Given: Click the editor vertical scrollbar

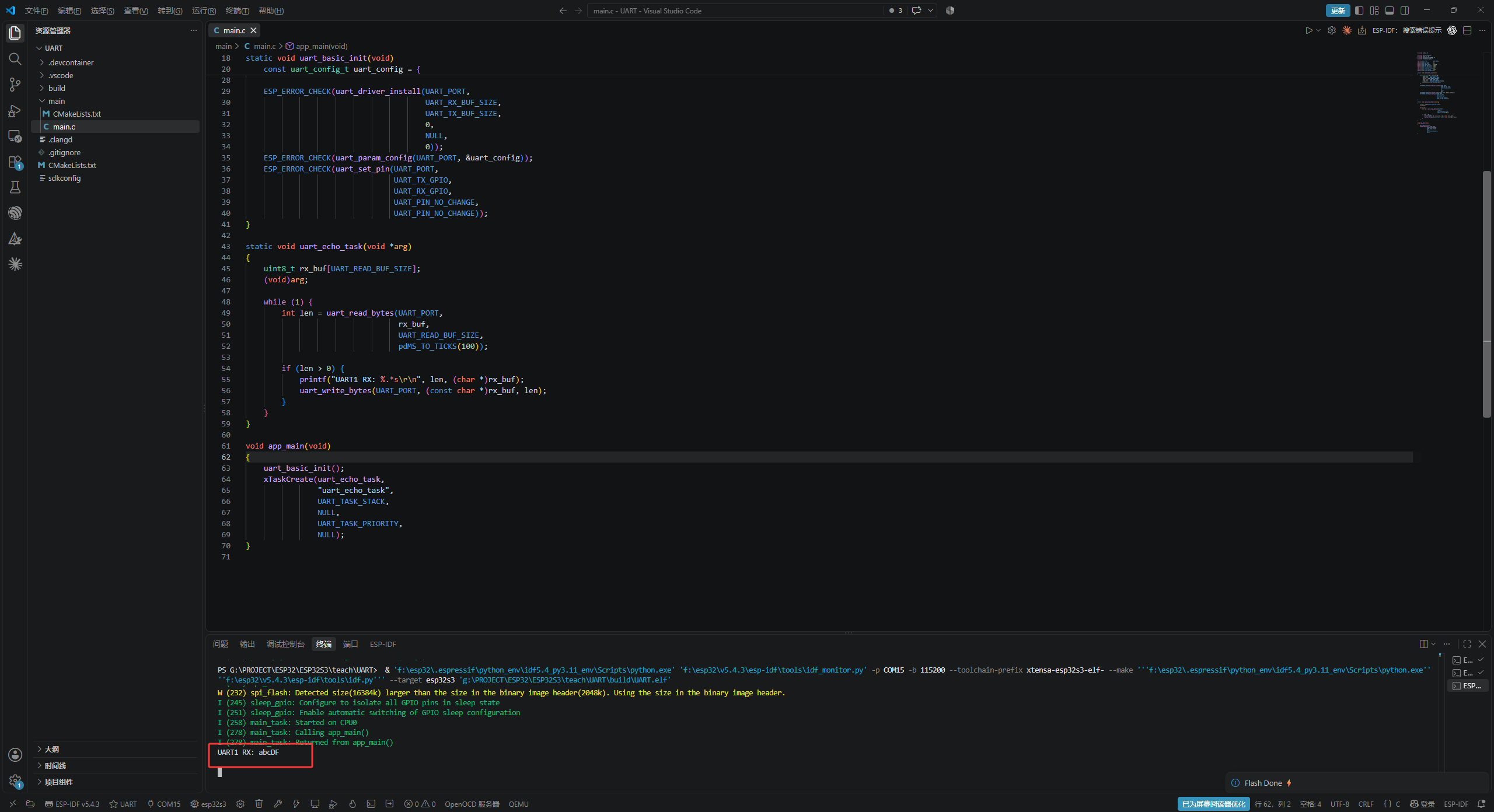Looking at the screenshot, I should [x=1487, y=293].
